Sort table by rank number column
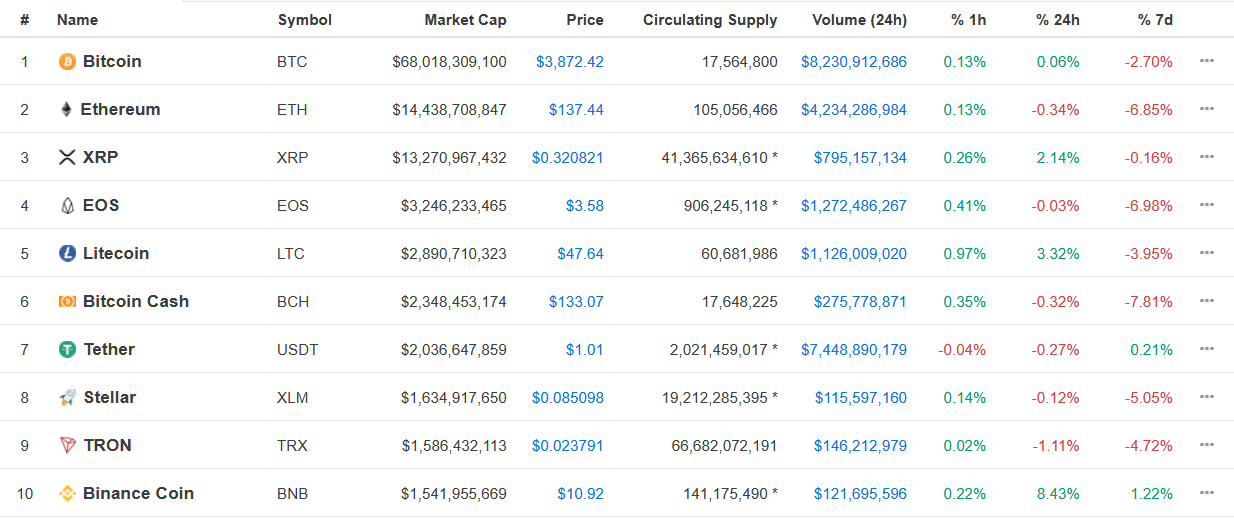The width and height of the screenshot is (1234, 518). (x=24, y=20)
